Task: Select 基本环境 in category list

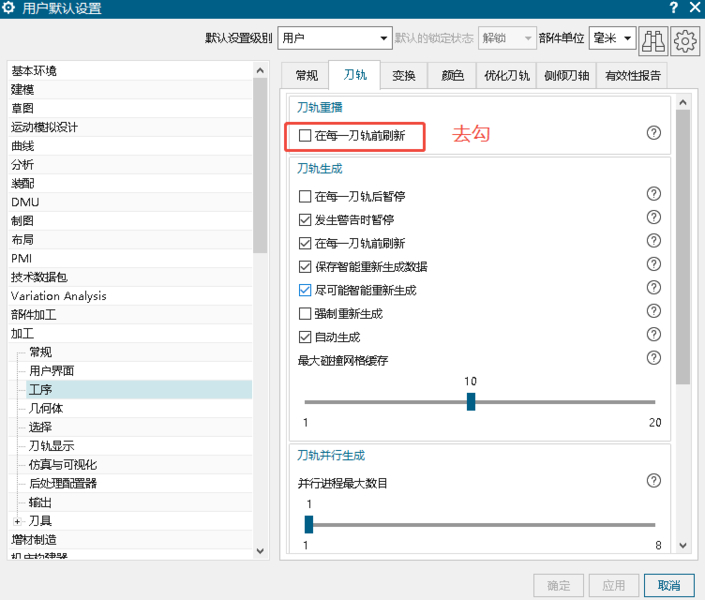Action: coord(130,71)
